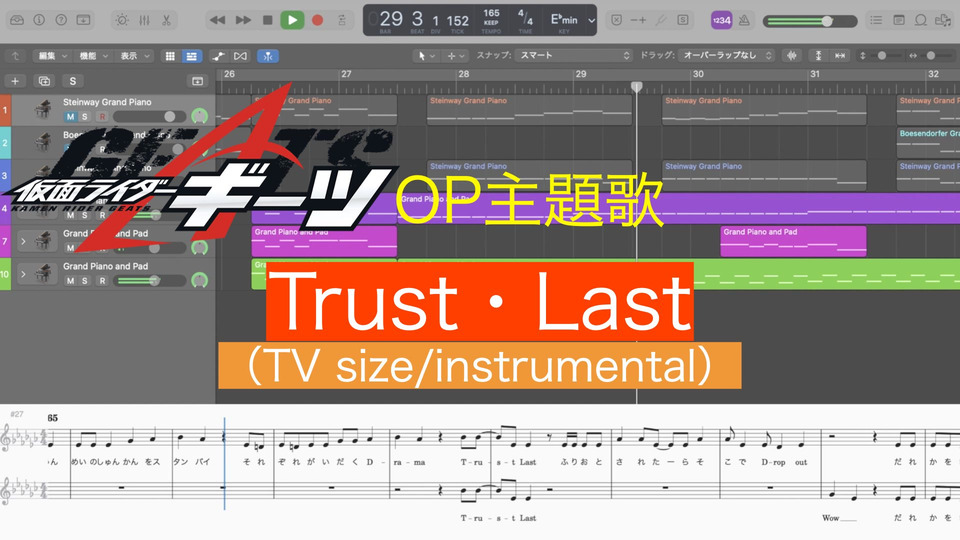The height and width of the screenshot is (540, 960).
Task: Adjust pan knob on track 1
Action: coord(200,116)
